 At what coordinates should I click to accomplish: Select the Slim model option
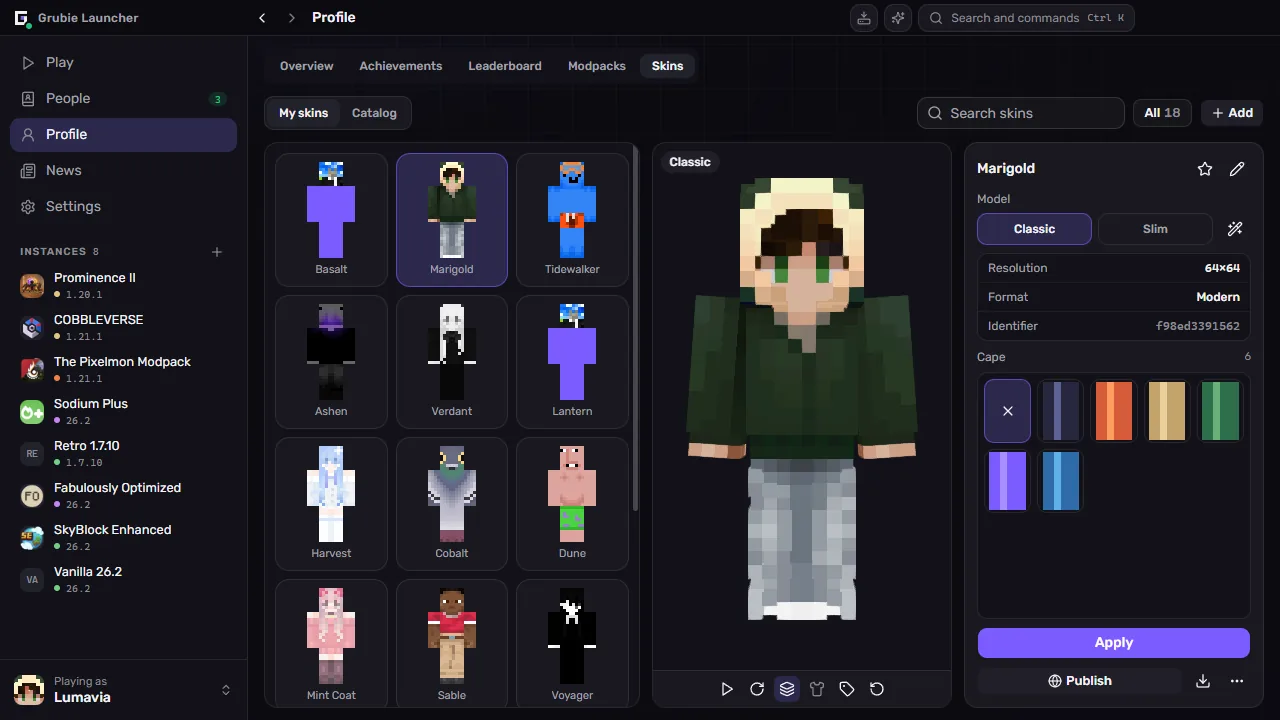coord(1155,229)
